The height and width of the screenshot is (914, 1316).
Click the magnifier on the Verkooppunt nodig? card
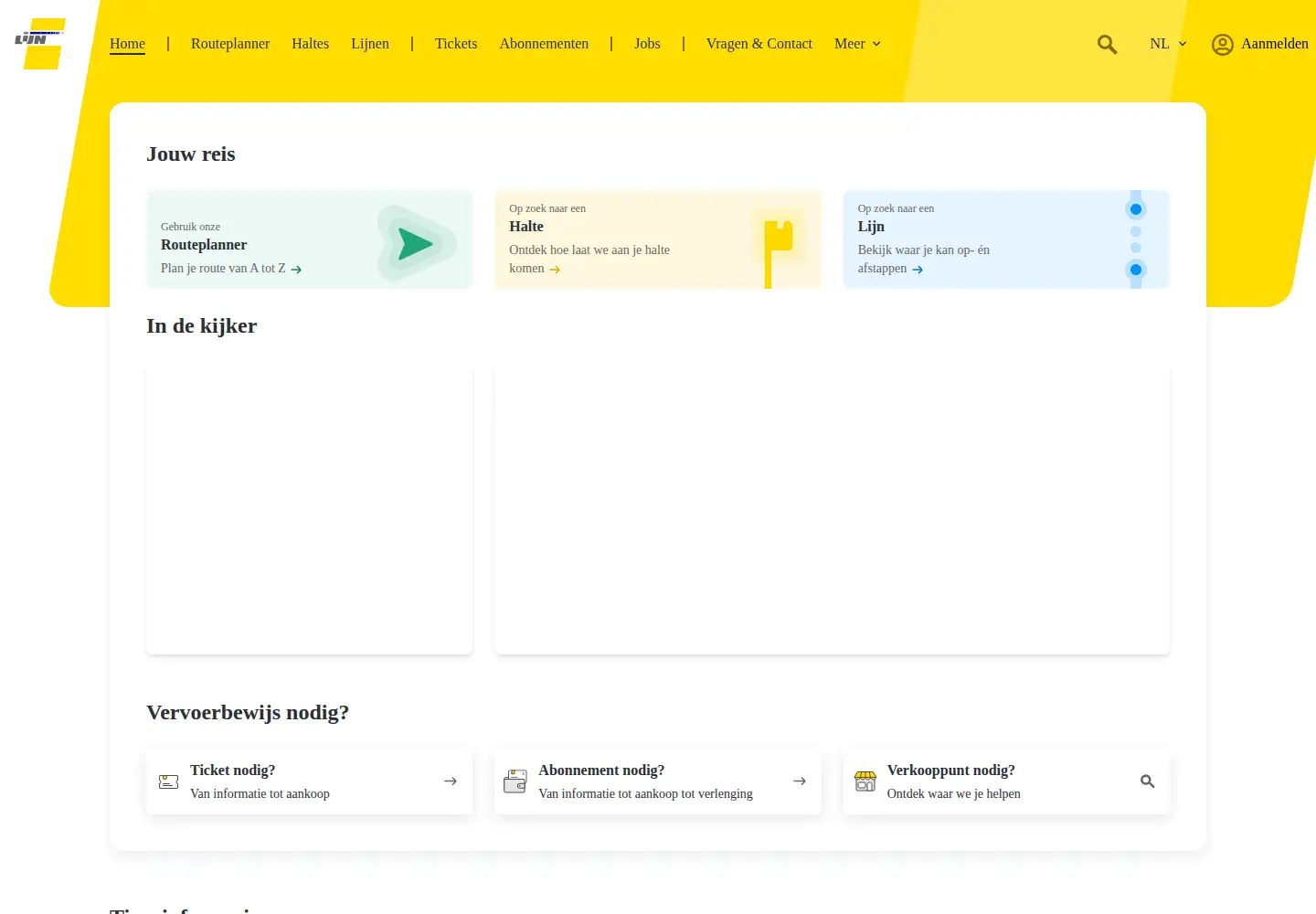point(1148,781)
